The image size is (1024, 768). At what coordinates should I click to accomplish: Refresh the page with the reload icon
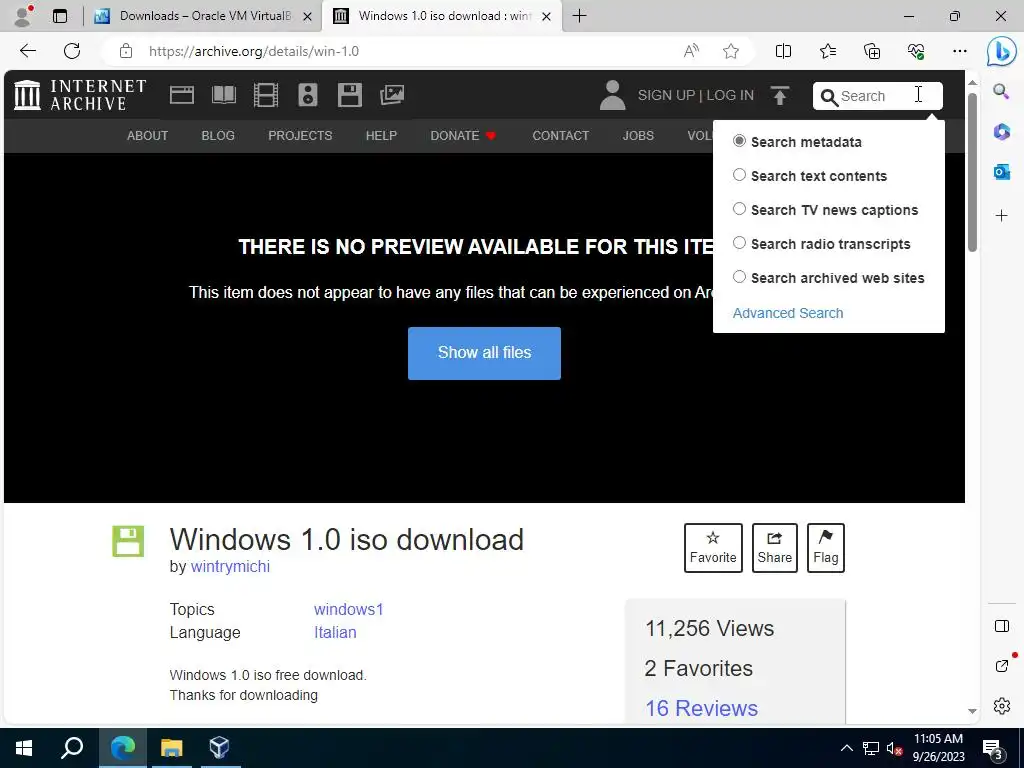(x=72, y=51)
